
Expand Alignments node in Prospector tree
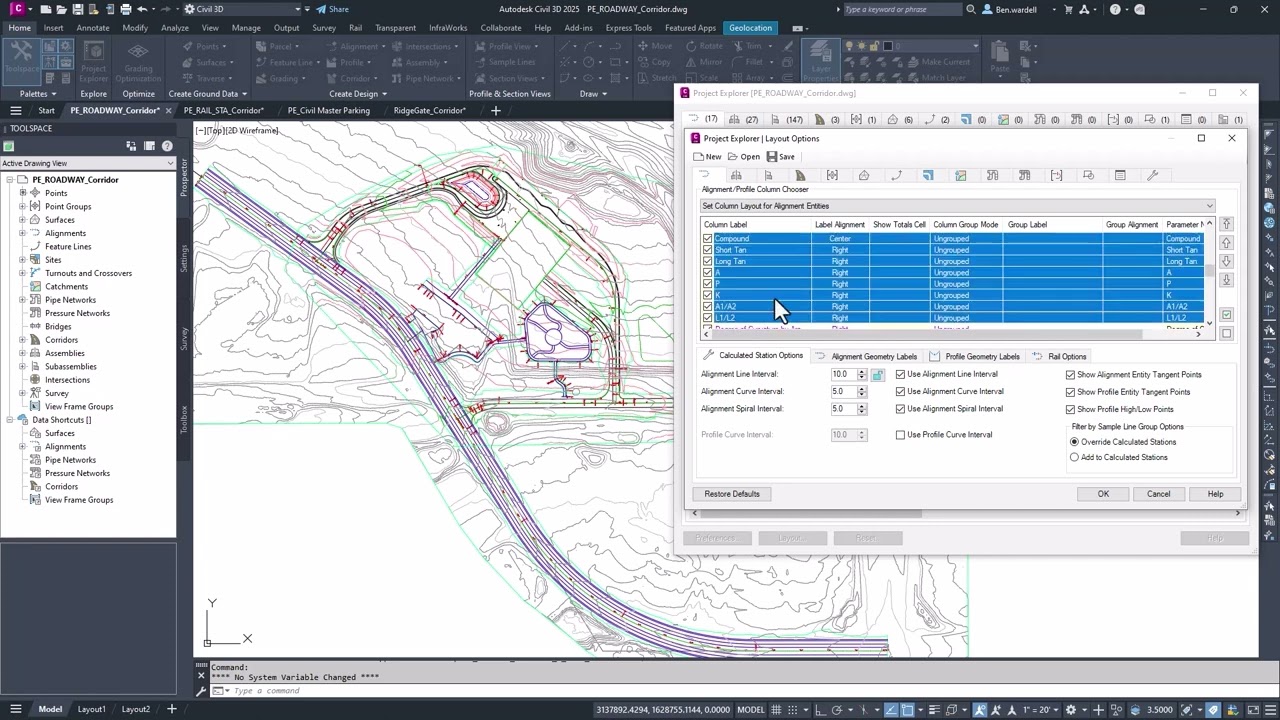coord(22,233)
